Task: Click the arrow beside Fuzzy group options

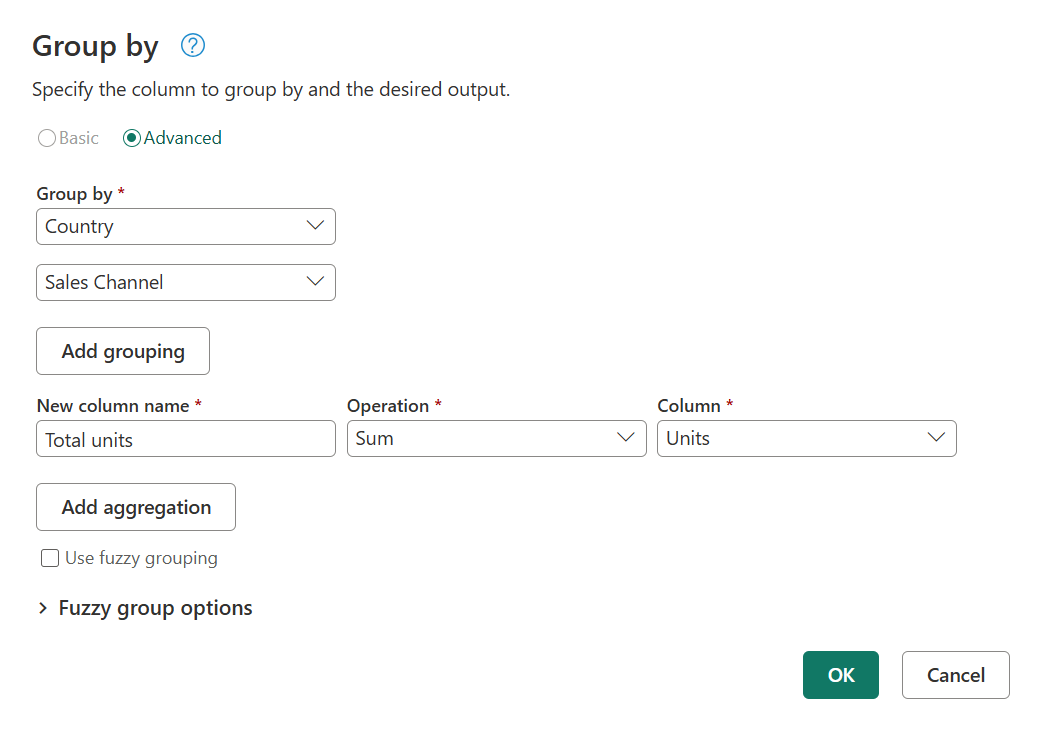Action: click(42, 607)
